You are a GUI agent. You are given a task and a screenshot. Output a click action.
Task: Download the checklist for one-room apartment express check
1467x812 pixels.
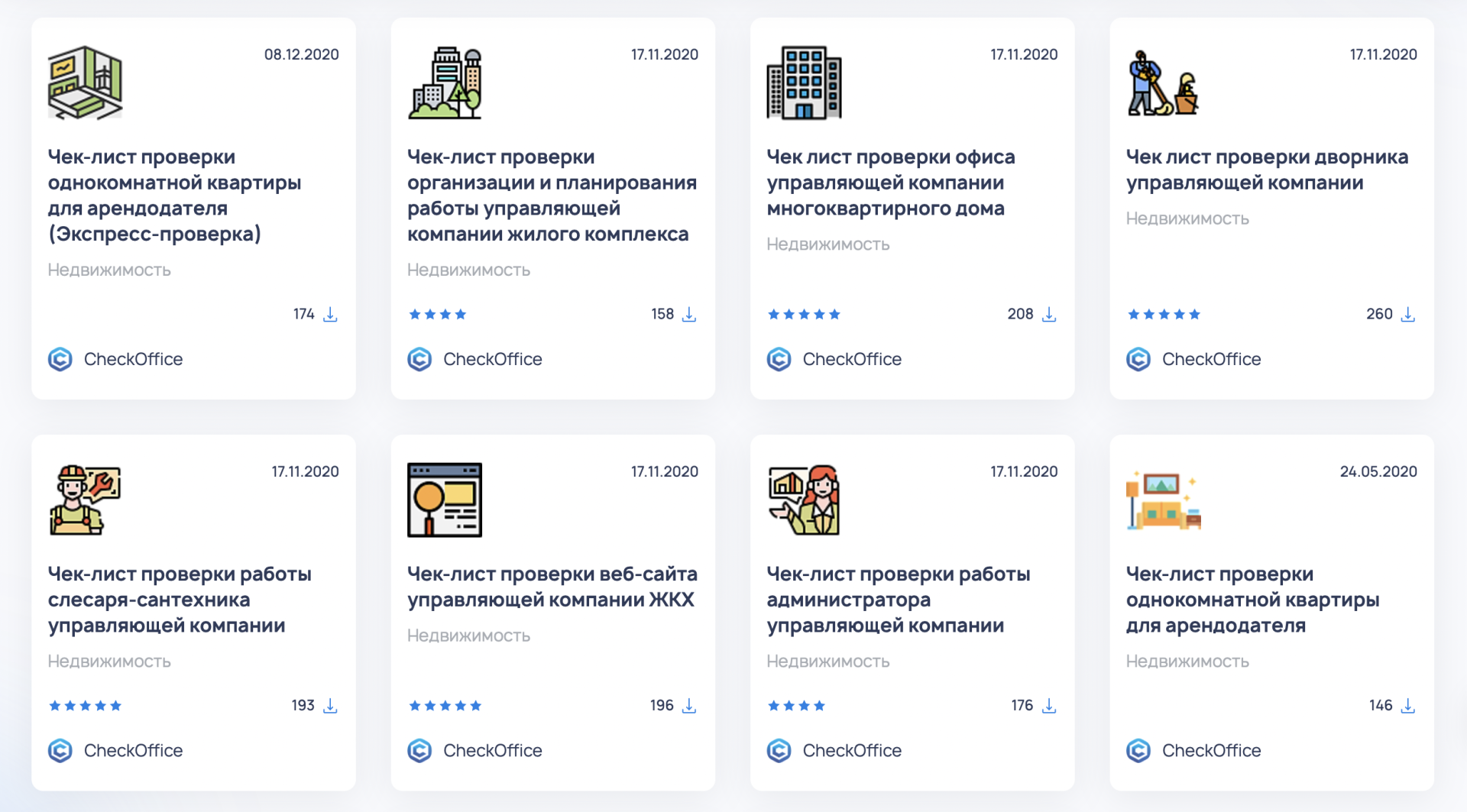coord(330,314)
